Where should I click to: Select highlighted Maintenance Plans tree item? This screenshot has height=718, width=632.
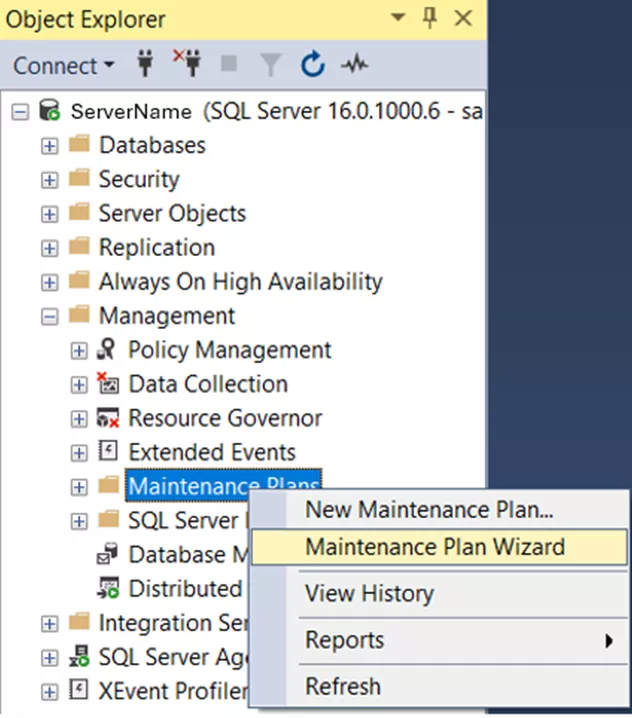pos(223,484)
